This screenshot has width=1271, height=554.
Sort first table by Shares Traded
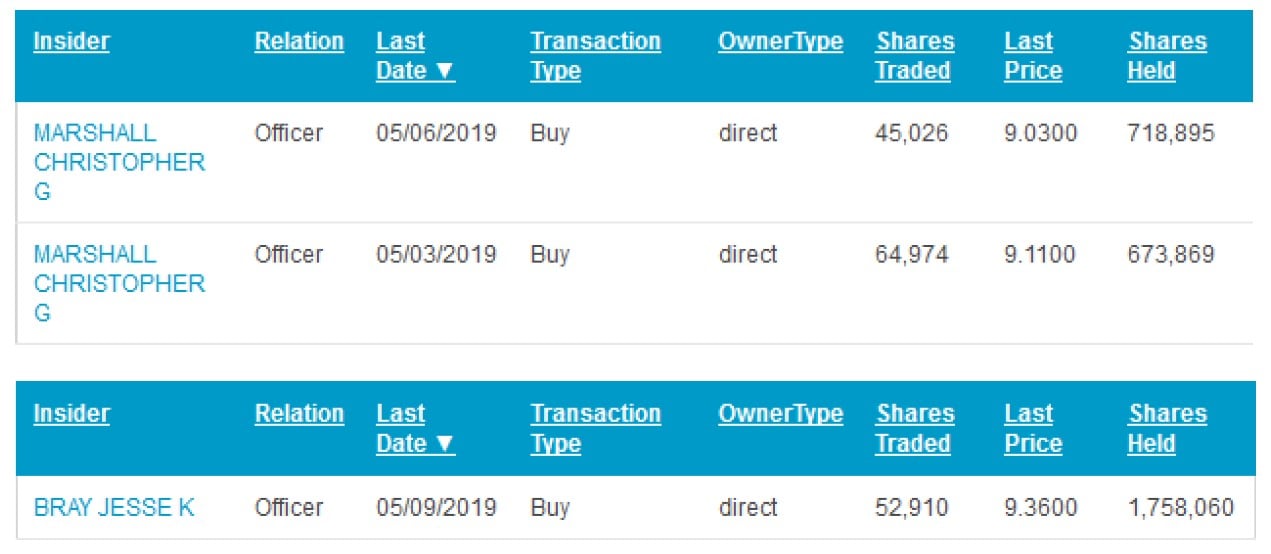(x=912, y=57)
